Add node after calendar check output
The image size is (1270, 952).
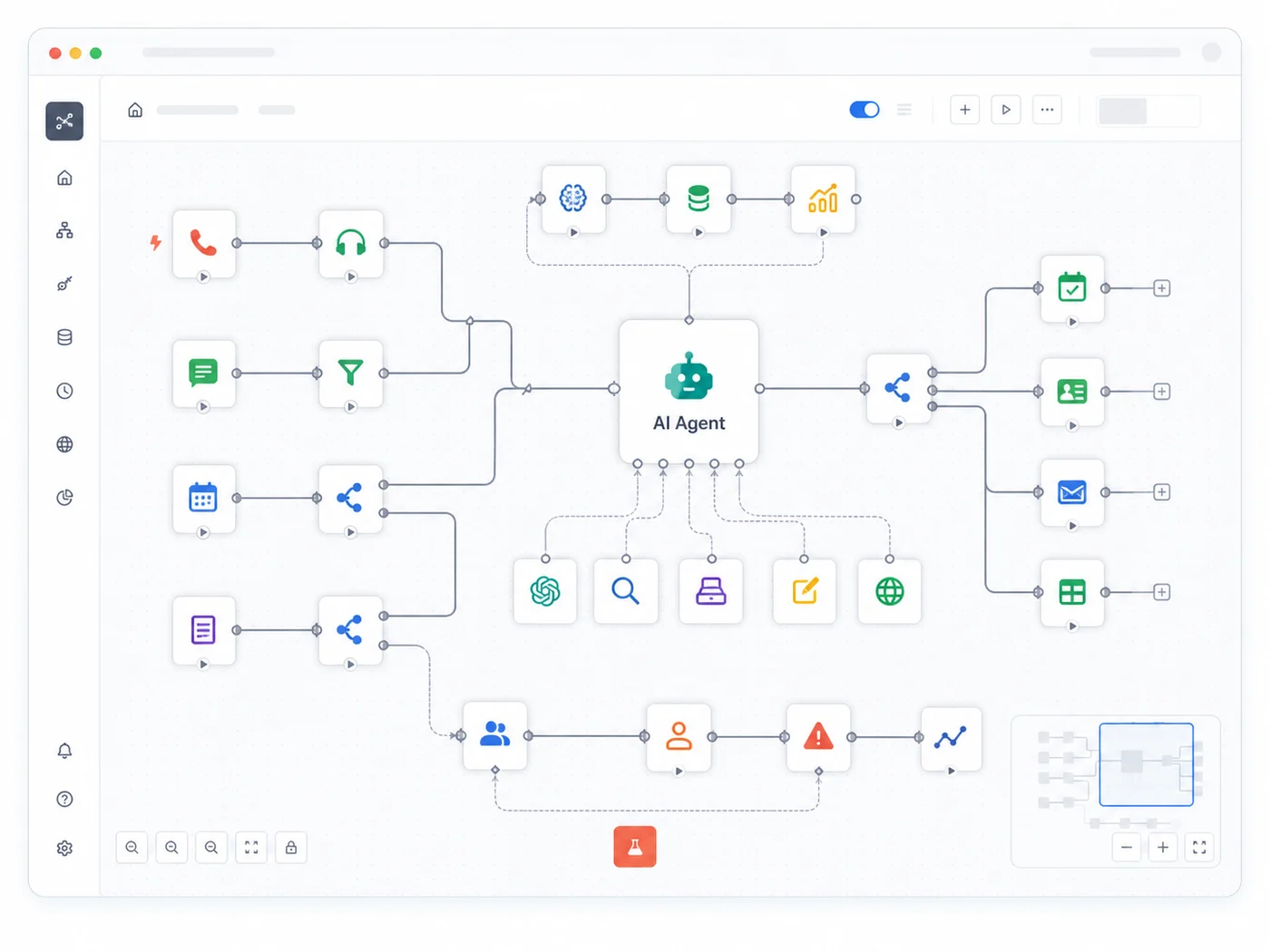1162,288
